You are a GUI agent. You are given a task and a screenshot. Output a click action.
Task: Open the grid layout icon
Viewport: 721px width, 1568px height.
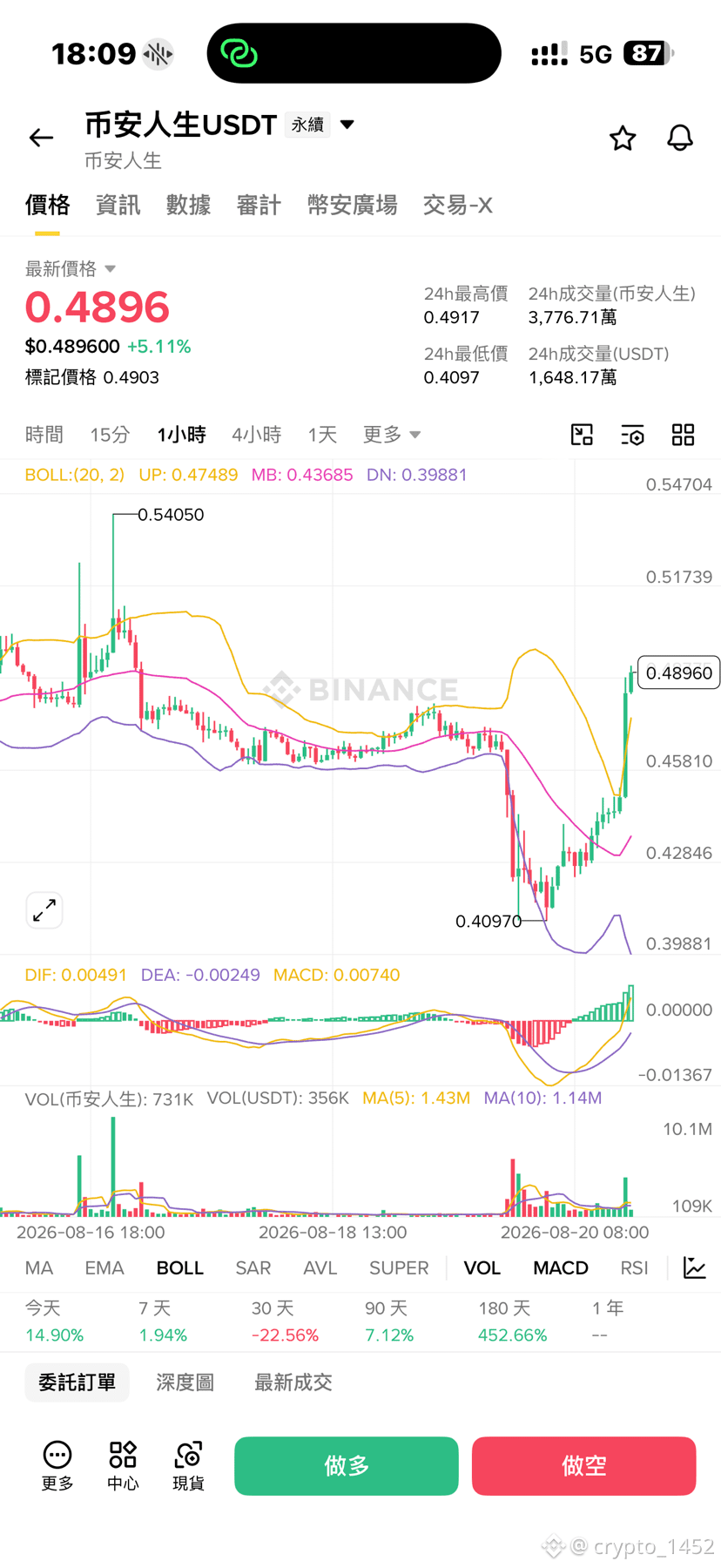(684, 435)
